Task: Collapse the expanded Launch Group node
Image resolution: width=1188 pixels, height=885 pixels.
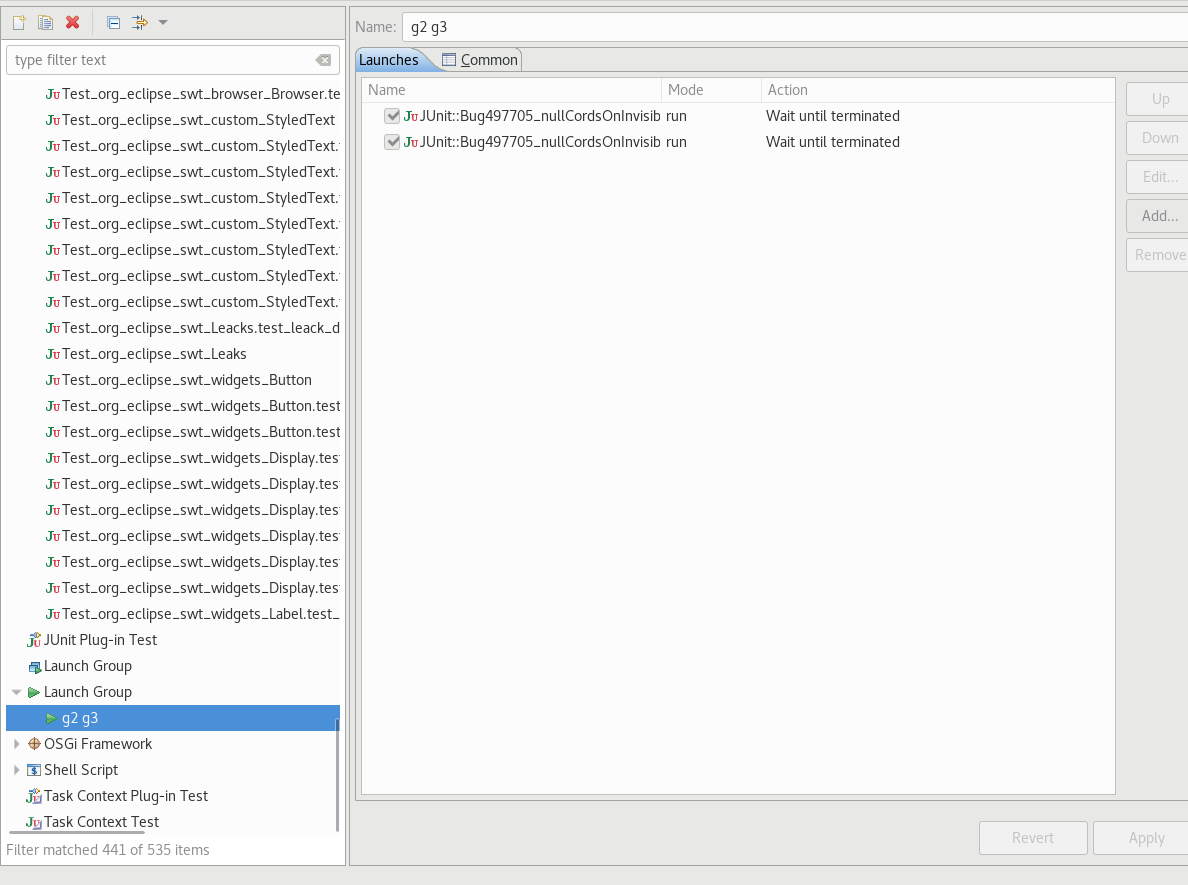Action: 16,692
